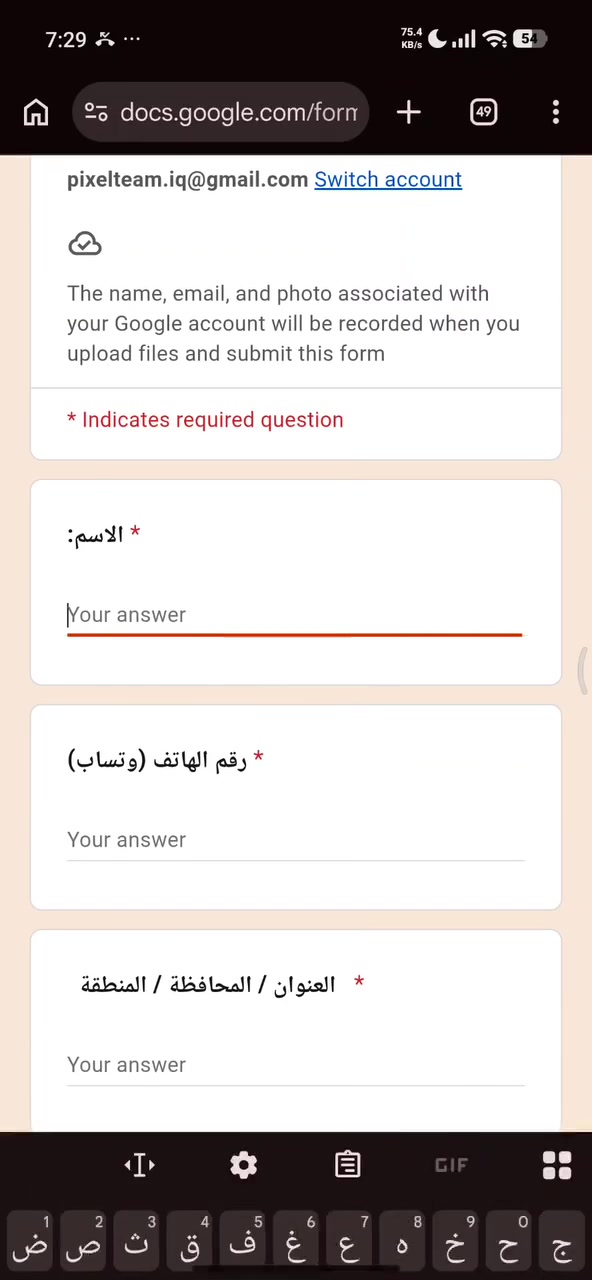Tap the cloud saved status icon

pyautogui.click(x=85, y=244)
